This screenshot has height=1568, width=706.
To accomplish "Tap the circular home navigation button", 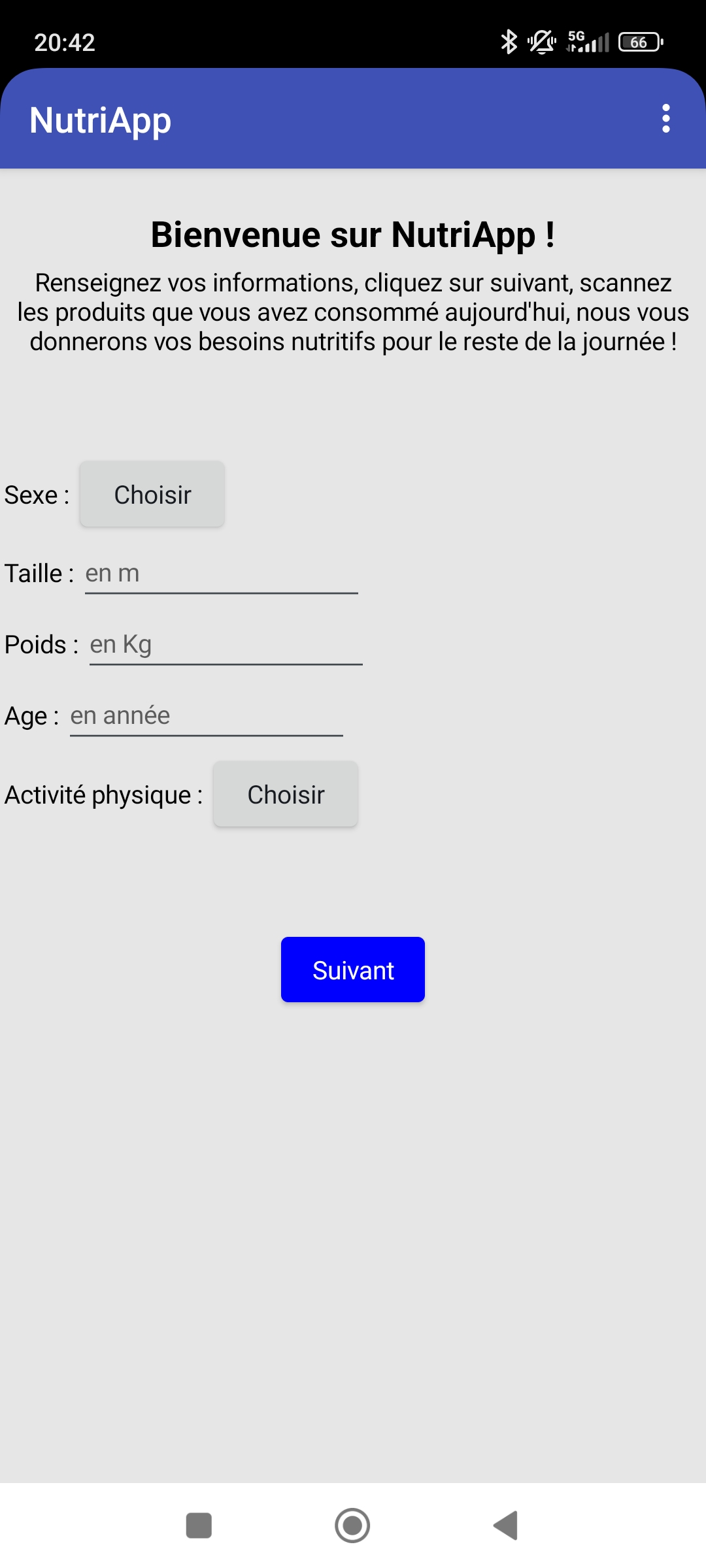I will pos(352,1526).
